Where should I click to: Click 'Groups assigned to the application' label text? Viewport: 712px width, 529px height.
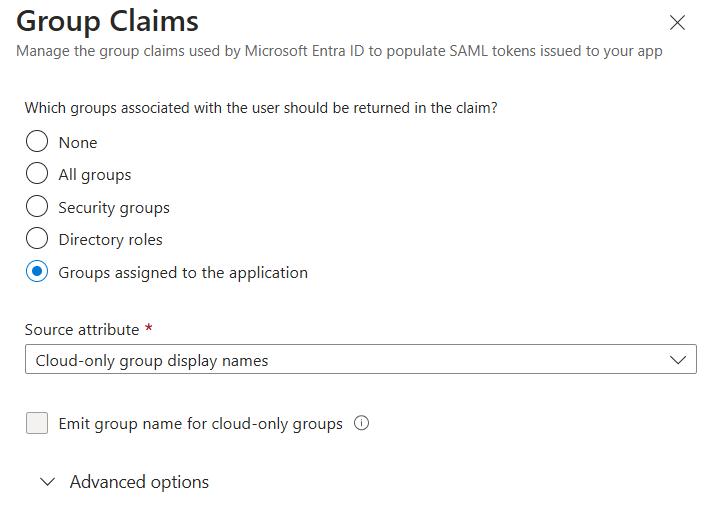[183, 273]
